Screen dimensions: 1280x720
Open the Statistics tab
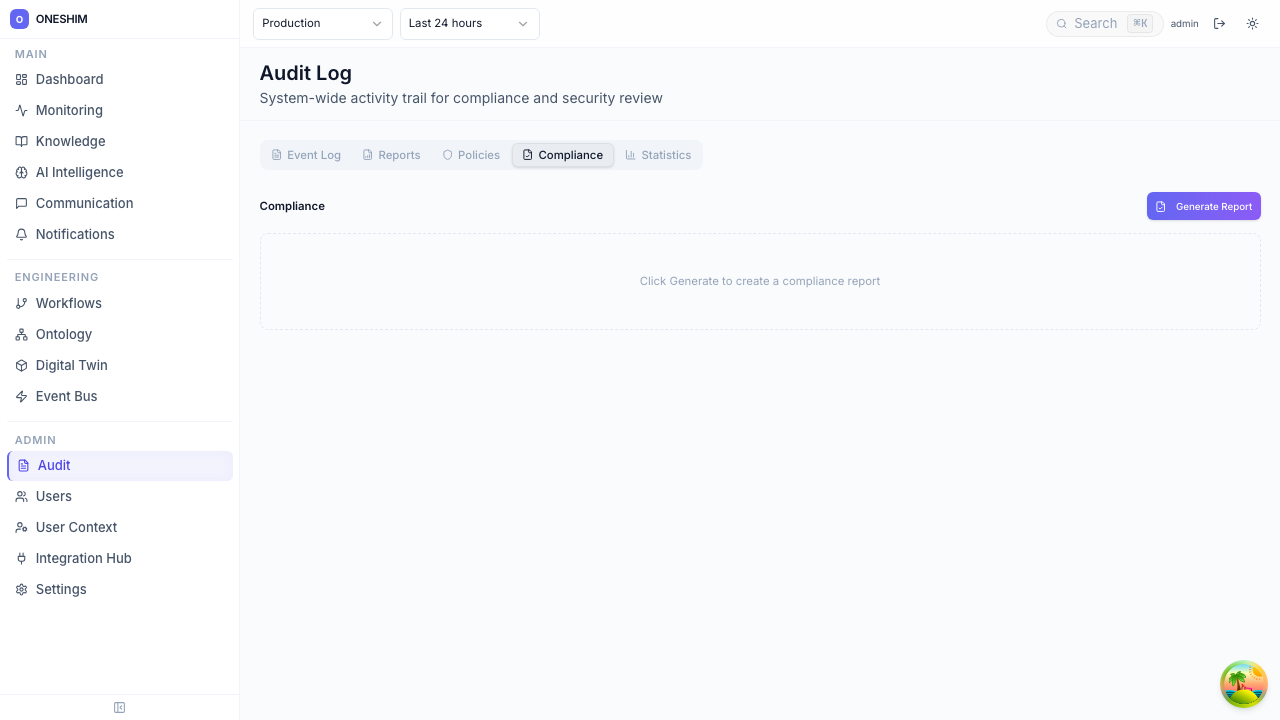[658, 155]
